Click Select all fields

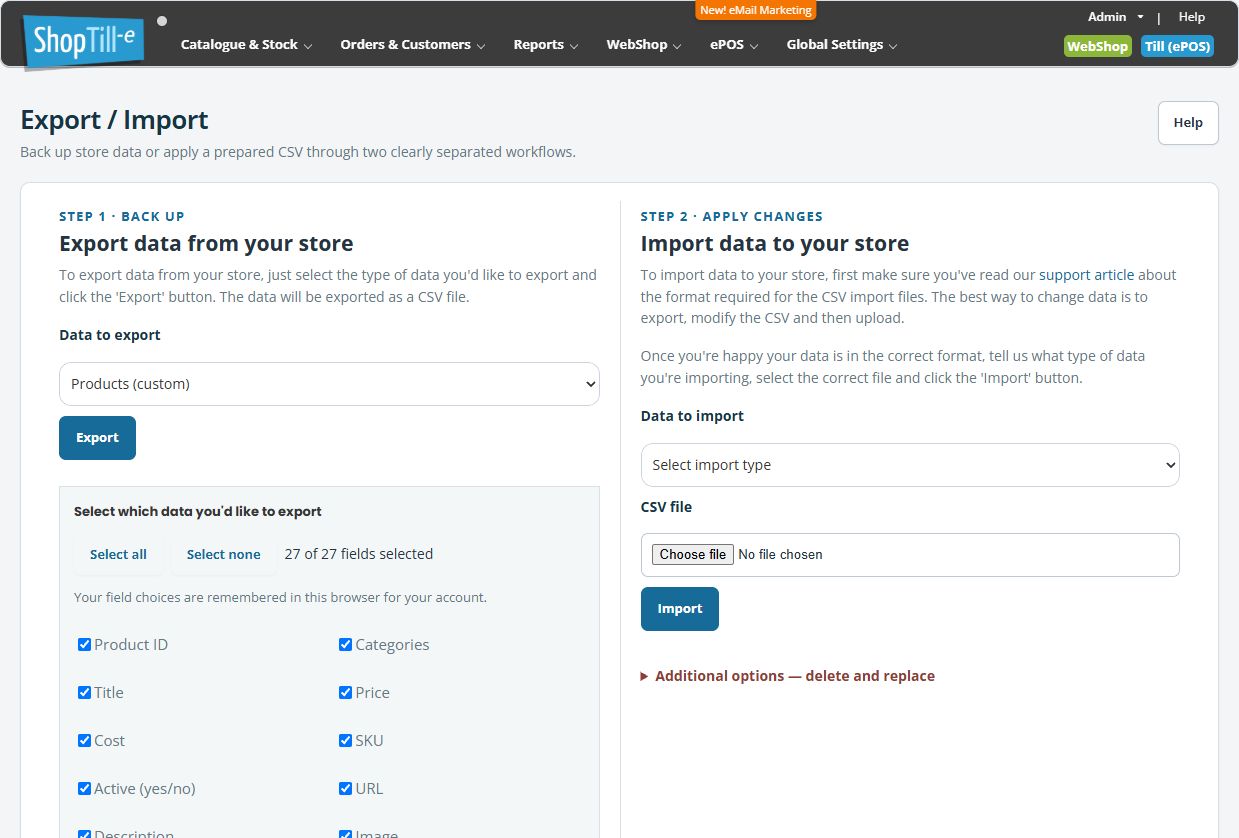click(118, 554)
